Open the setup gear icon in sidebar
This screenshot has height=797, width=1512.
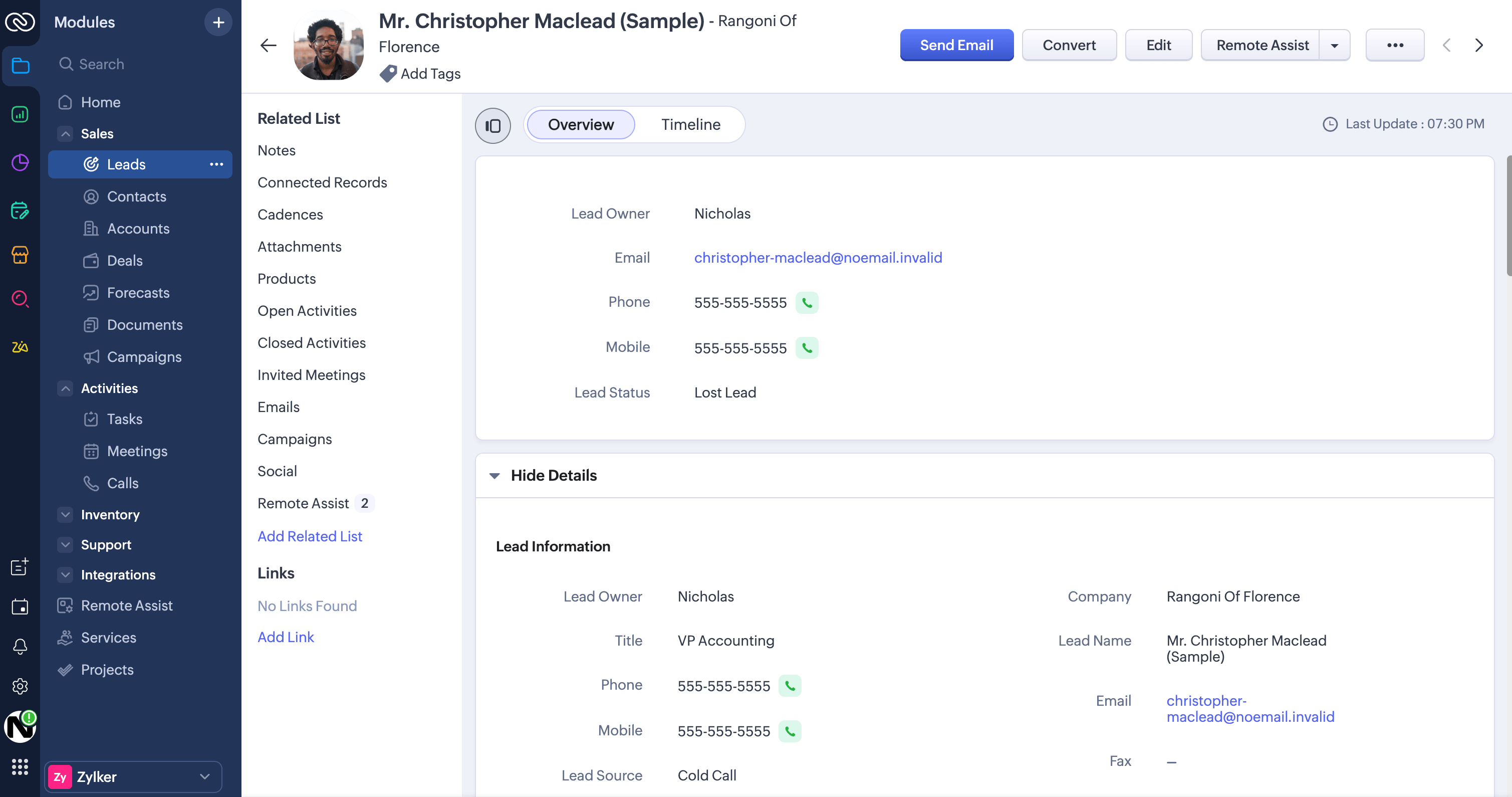pyautogui.click(x=20, y=685)
